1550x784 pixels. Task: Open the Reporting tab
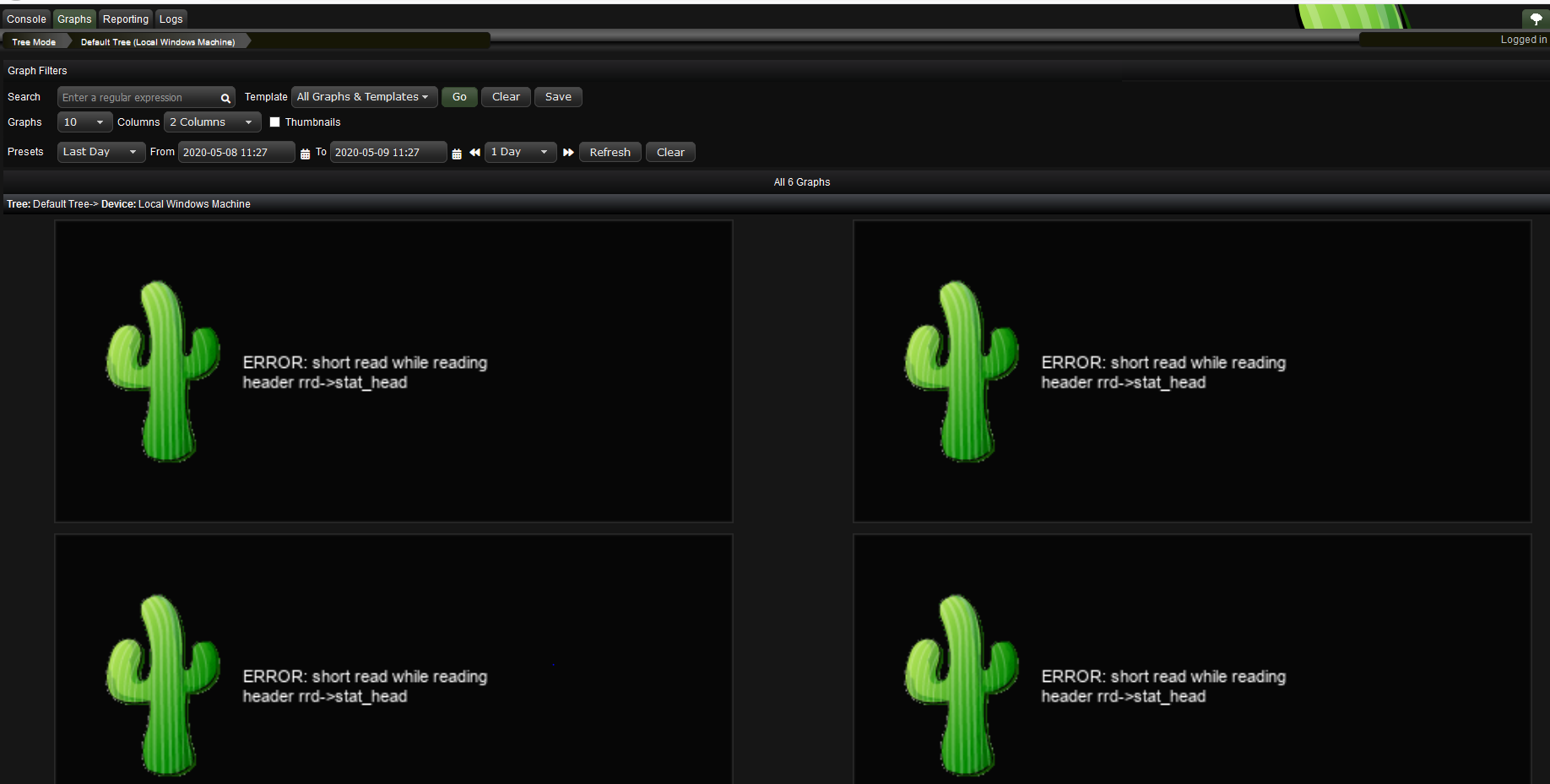click(x=126, y=19)
